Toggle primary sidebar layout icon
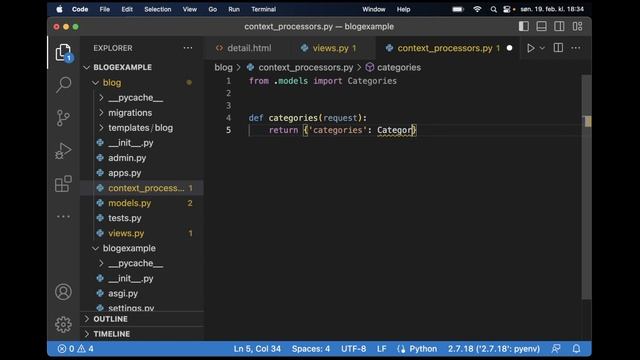Viewport: 640px width, 360px height. pos(524,27)
